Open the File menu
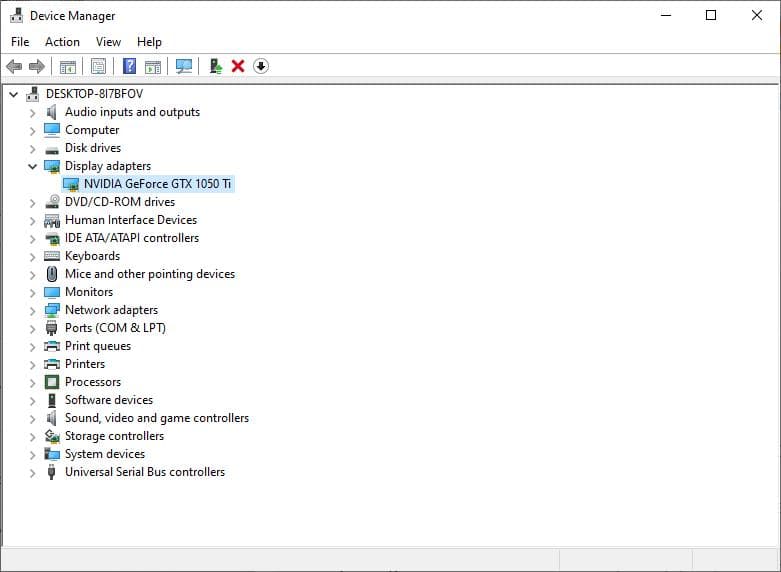This screenshot has width=781, height=572. coord(20,42)
